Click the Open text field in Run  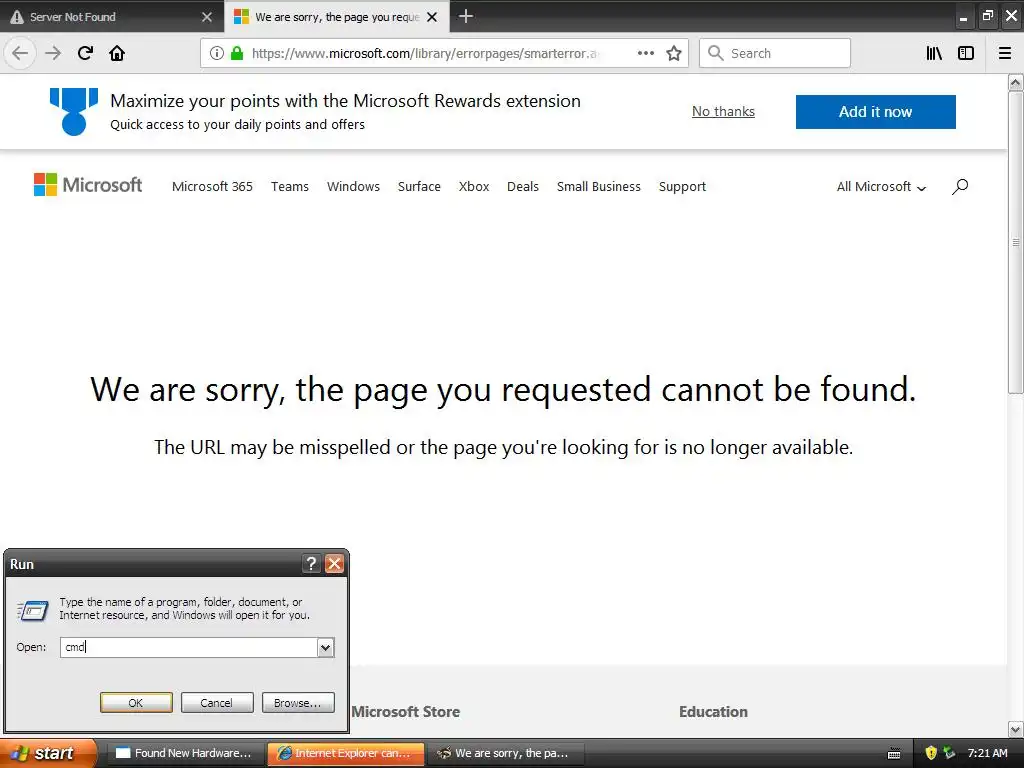point(189,647)
